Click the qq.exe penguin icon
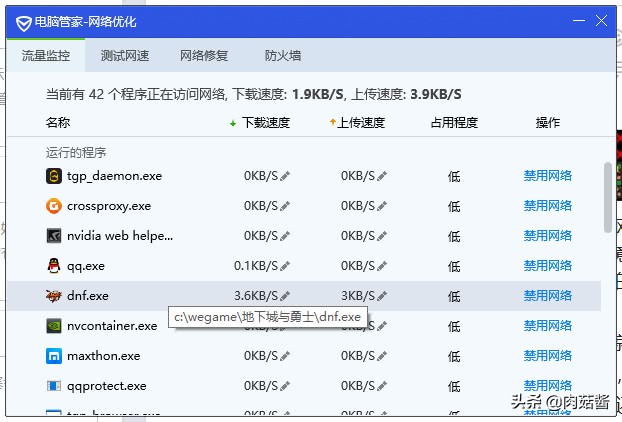This screenshot has height=422, width=622. pyautogui.click(x=54, y=266)
